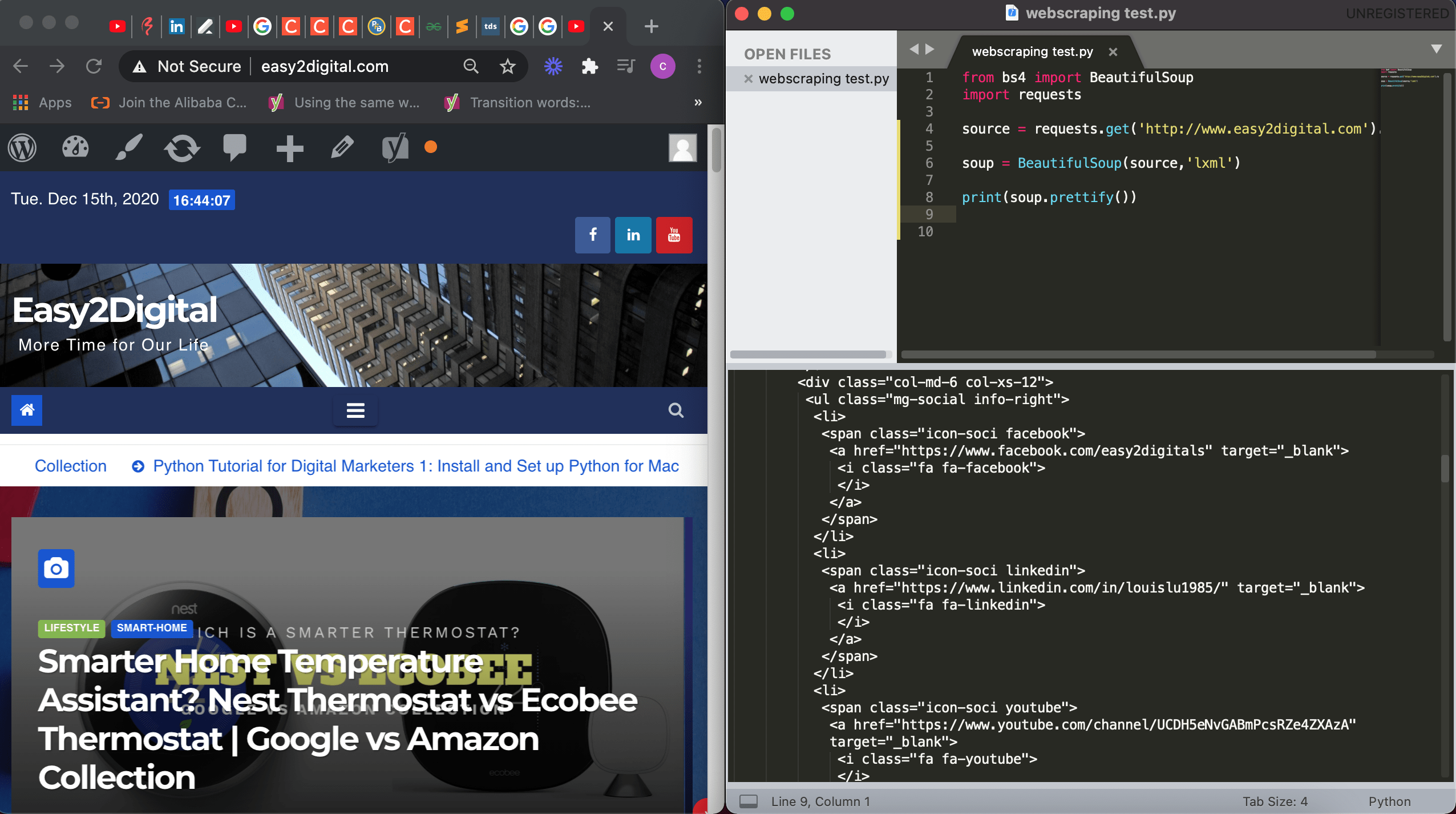The height and width of the screenshot is (814, 1456).
Task: Open the Python Tutorial for Digital Marketers link
Action: pos(416,466)
